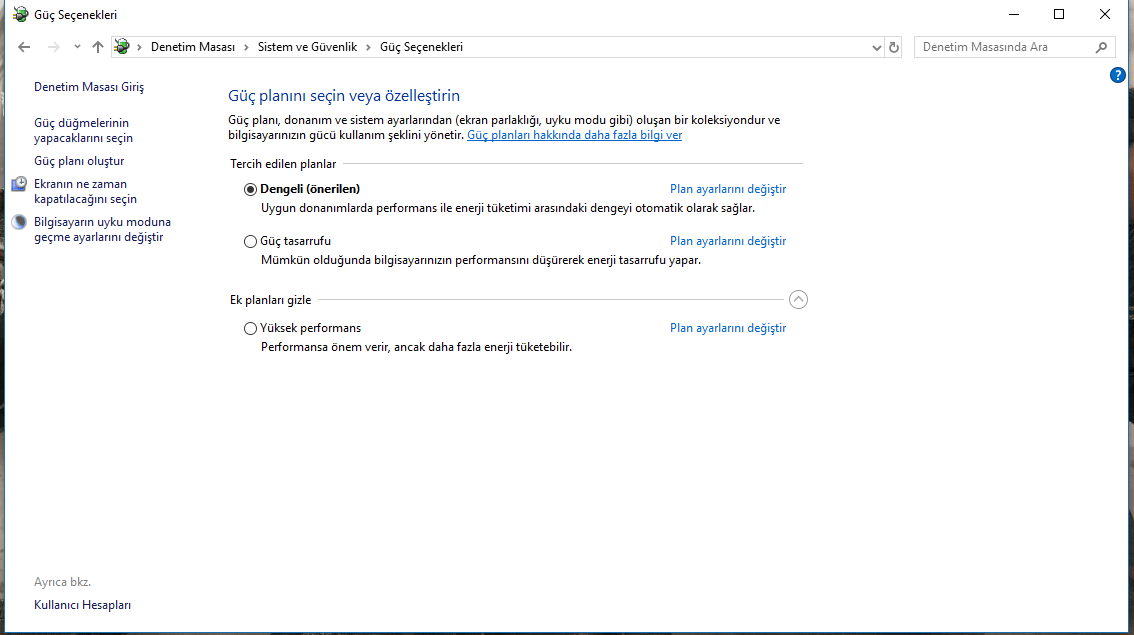Select the Dengeli (önerilen) power plan

pyautogui.click(x=250, y=189)
